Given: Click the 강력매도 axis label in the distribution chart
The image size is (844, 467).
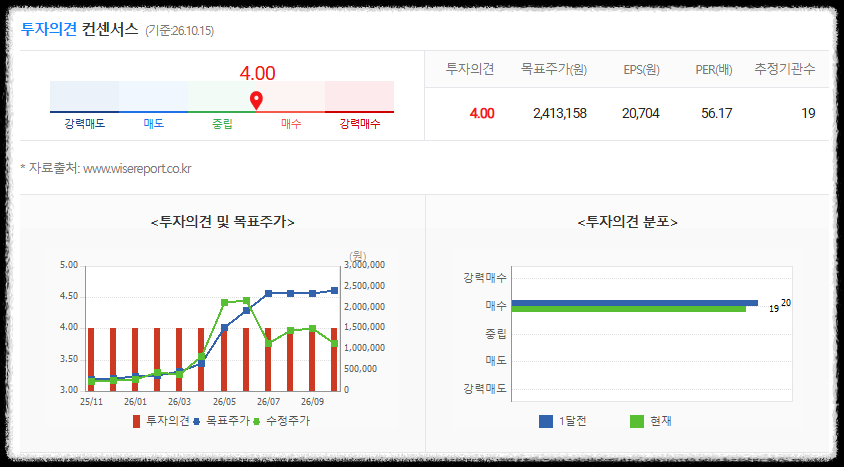Looking at the screenshot, I should click(485, 388).
